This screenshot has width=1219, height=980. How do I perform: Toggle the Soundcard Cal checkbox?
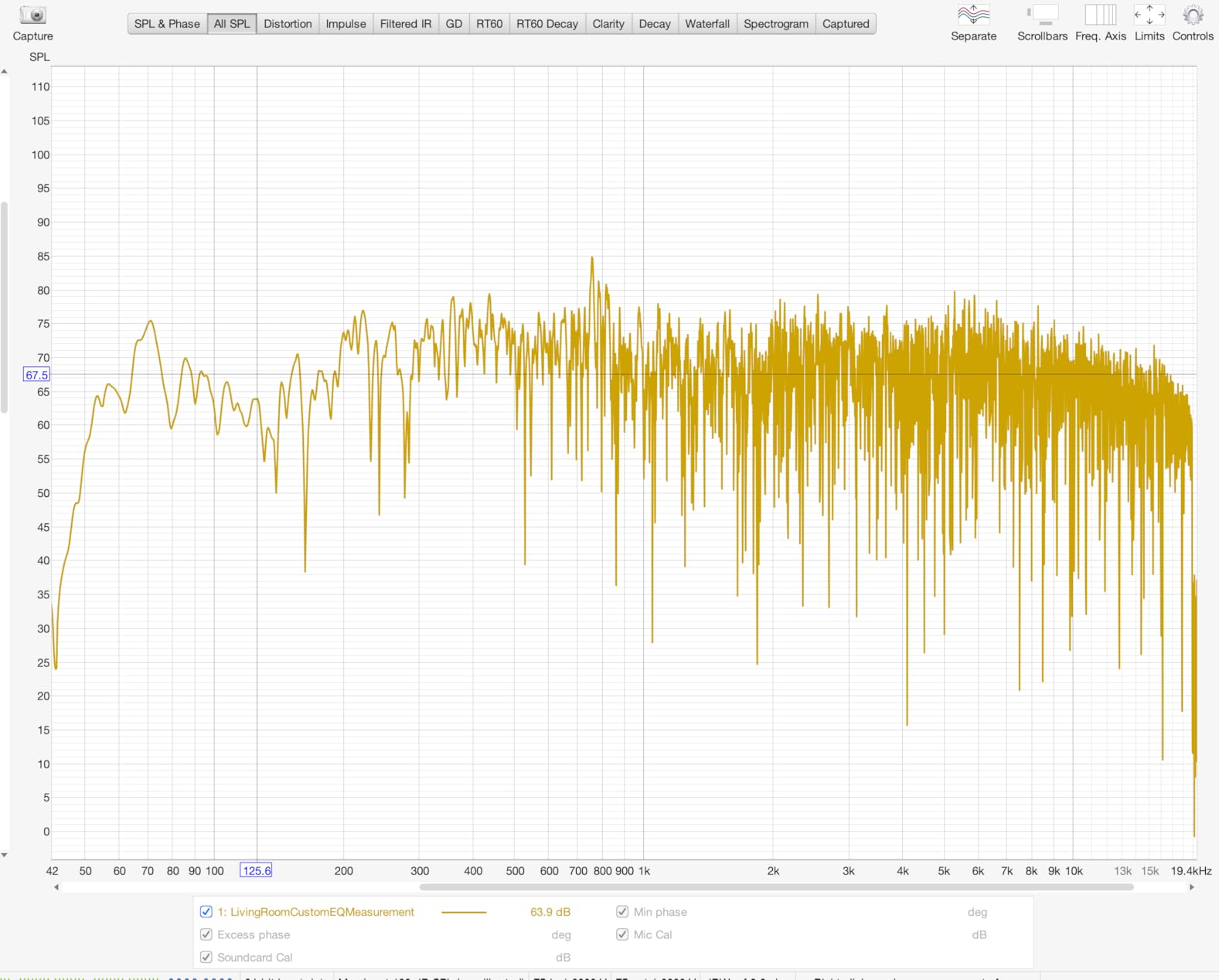[206, 957]
